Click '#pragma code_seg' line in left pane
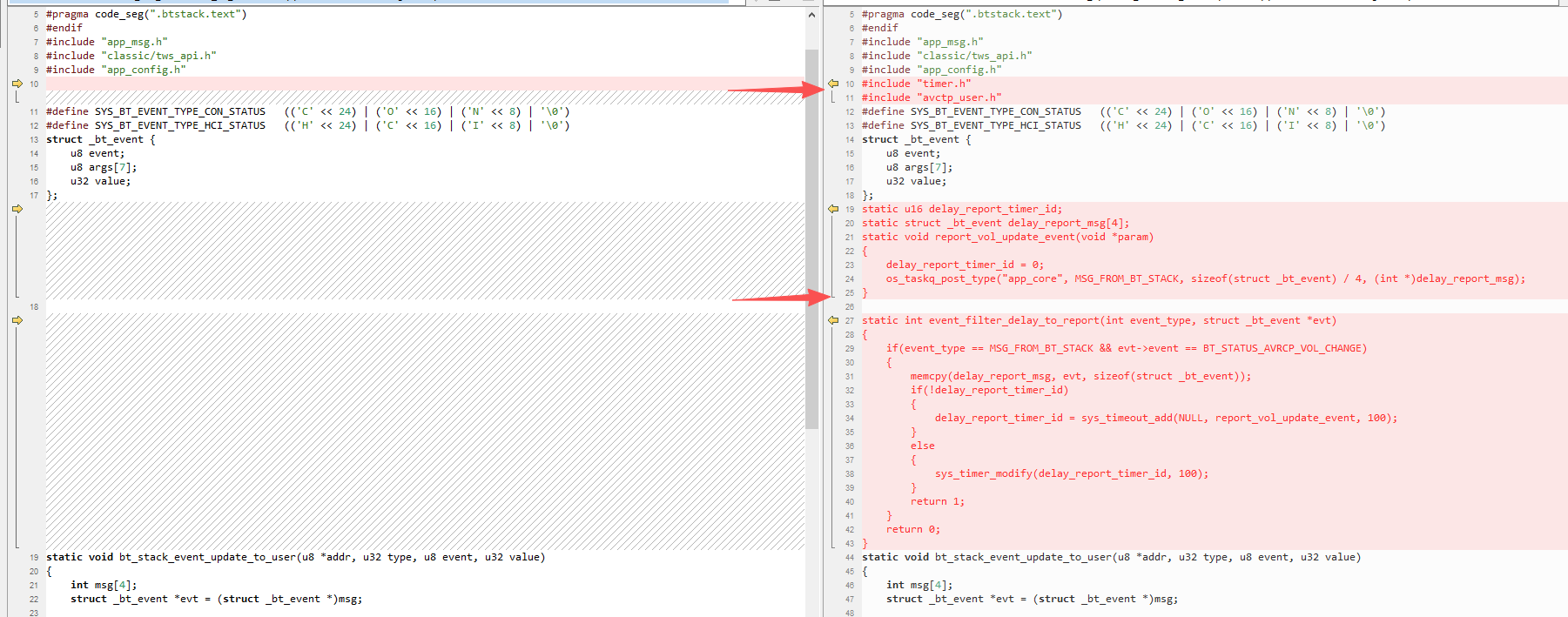The height and width of the screenshot is (617, 1568). [146, 14]
